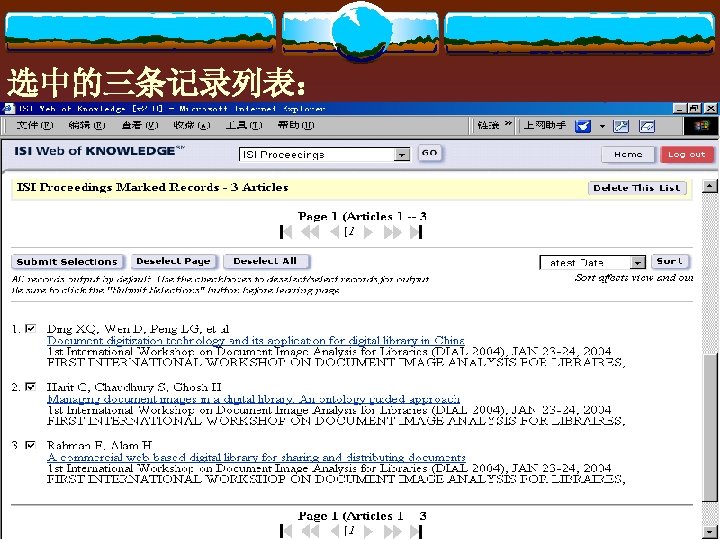The image size is (720, 540).
Task: Click scrollbar down arrow
Action: tap(709, 532)
